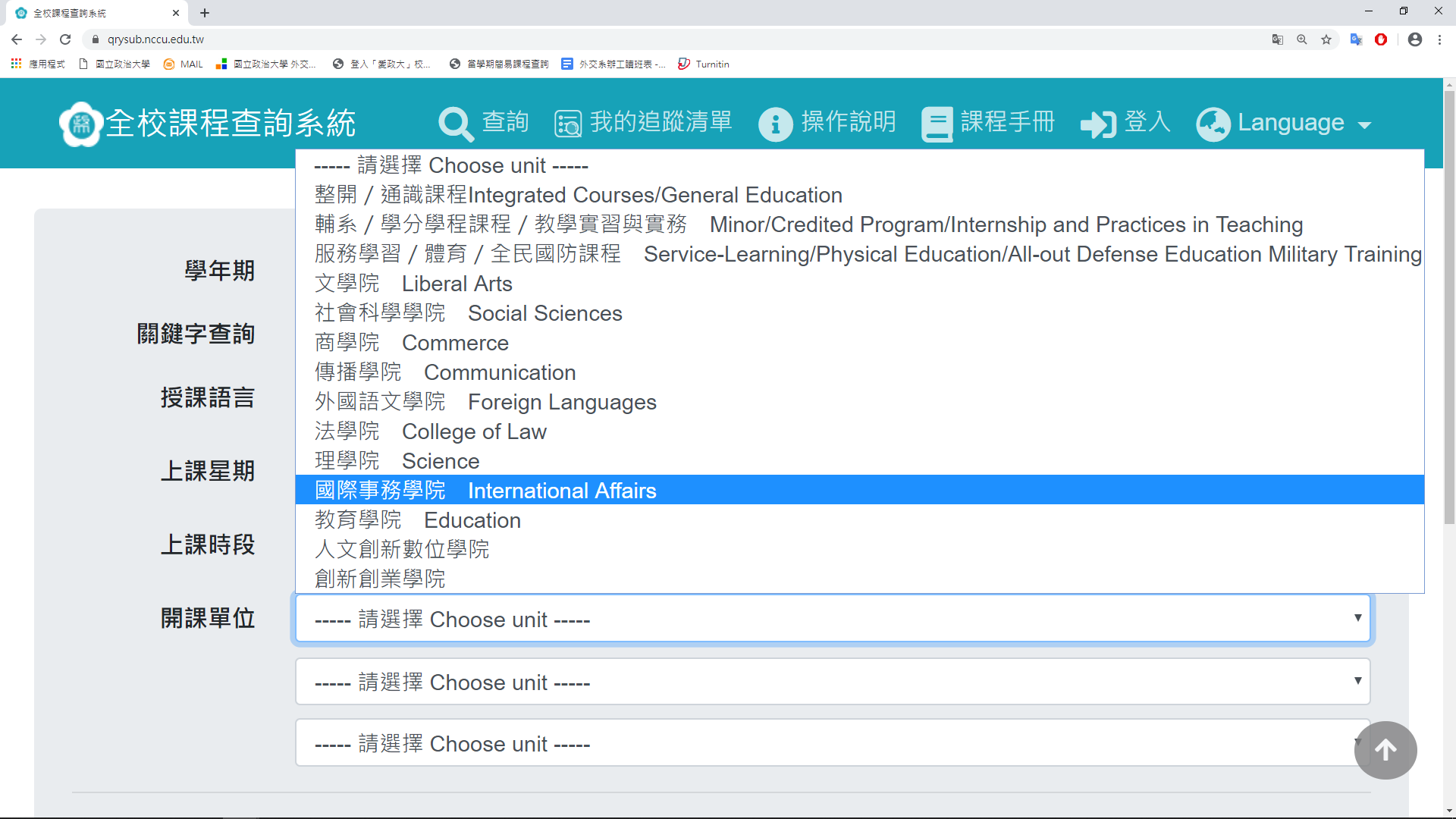This screenshot has height=819, width=1456.
Task: Click the school logo icon
Action: coord(81,124)
